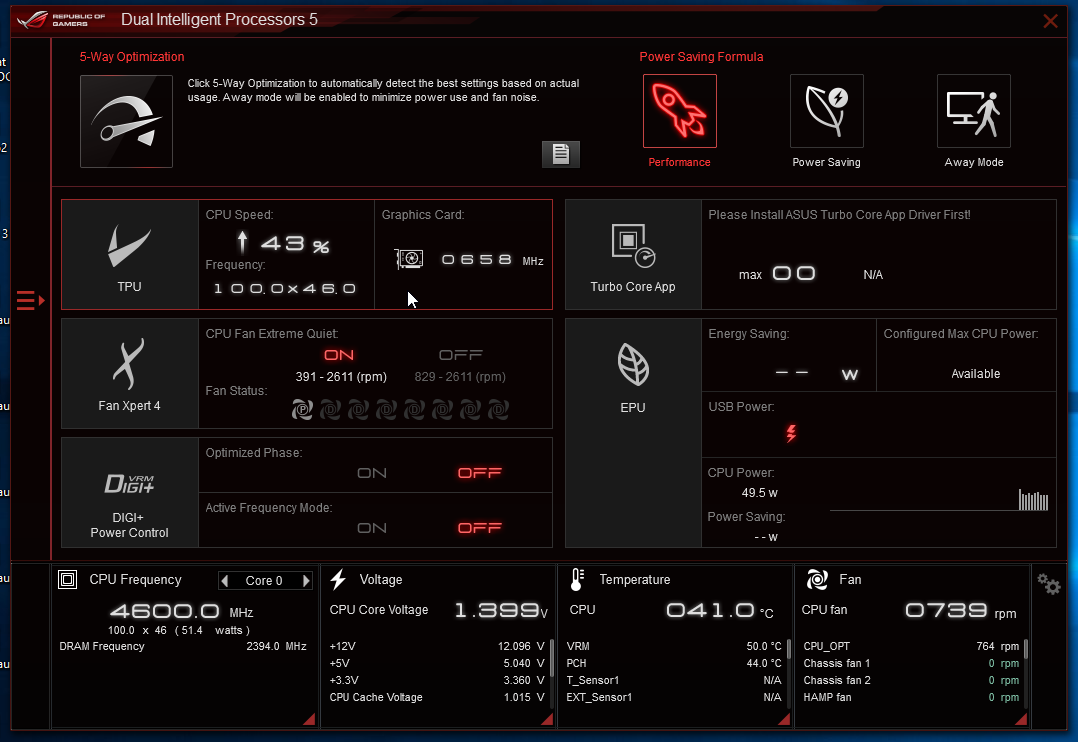Screen dimensions: 1078x742
Task: Click the graphics card icon in TPU
Action: [409, 259]
